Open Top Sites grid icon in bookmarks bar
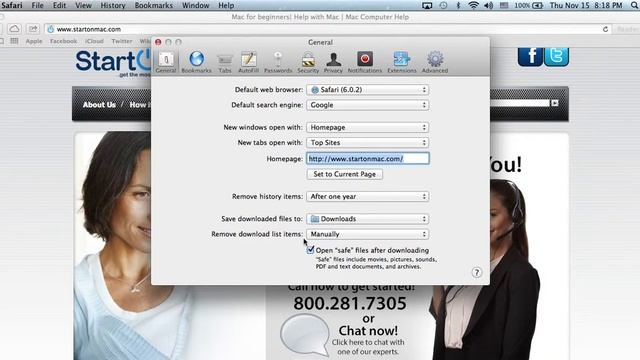Screen dimensions: 640x360 pyautogui.click(x=14, y=41)
